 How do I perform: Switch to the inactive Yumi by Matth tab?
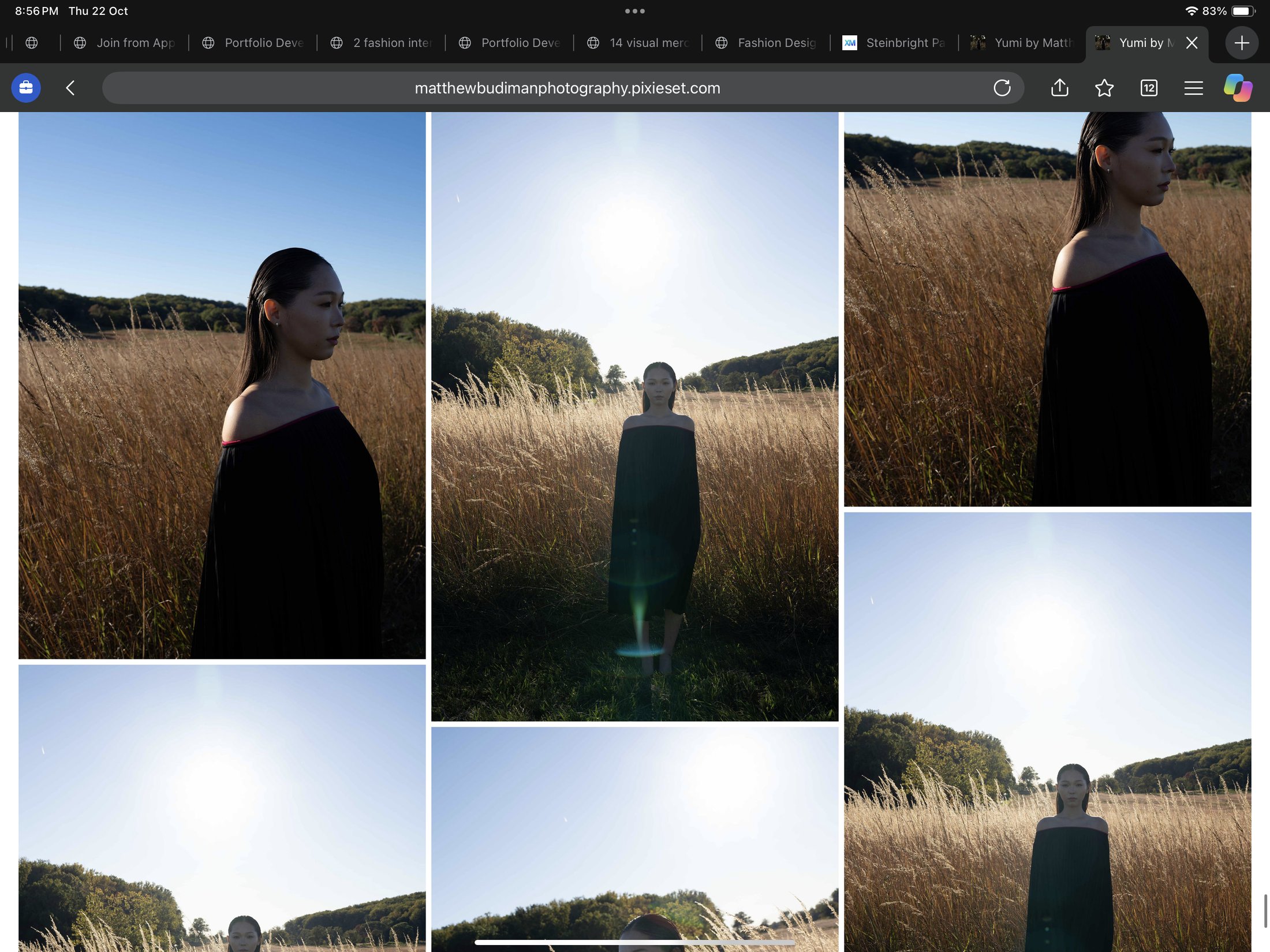[x=1022, y=43]
